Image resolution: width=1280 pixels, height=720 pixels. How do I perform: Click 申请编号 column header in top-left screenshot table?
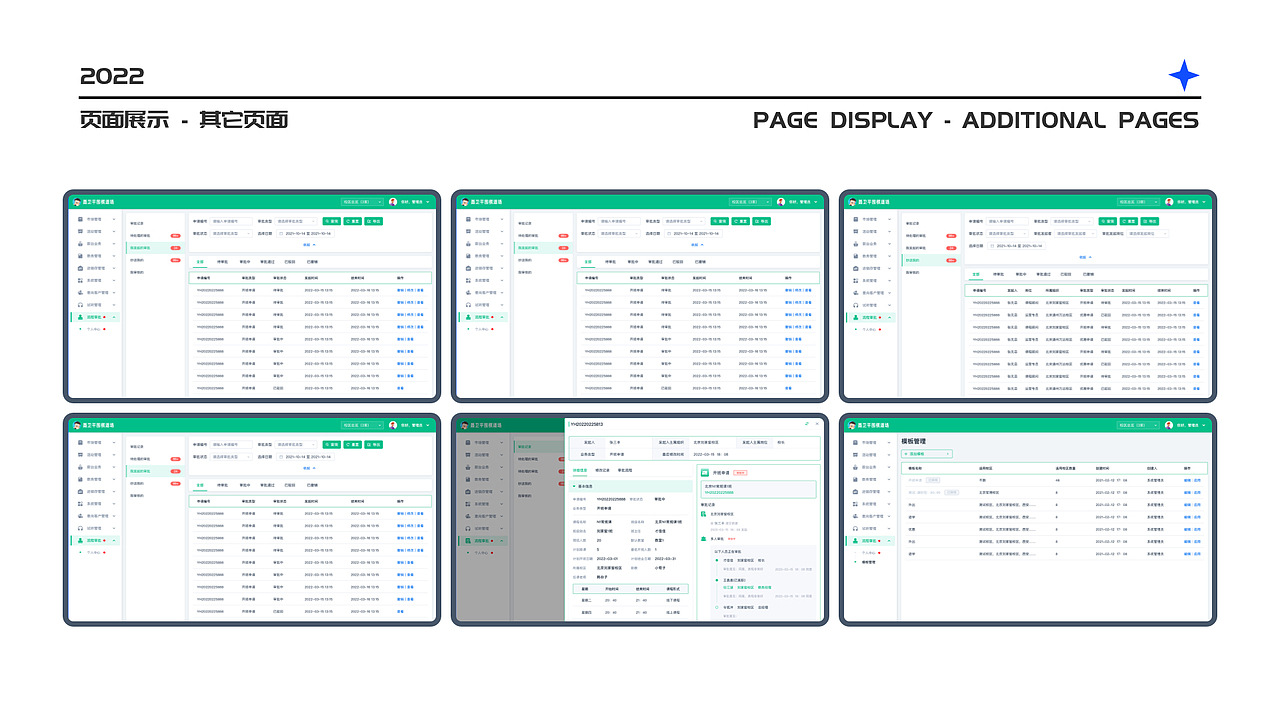203,278
